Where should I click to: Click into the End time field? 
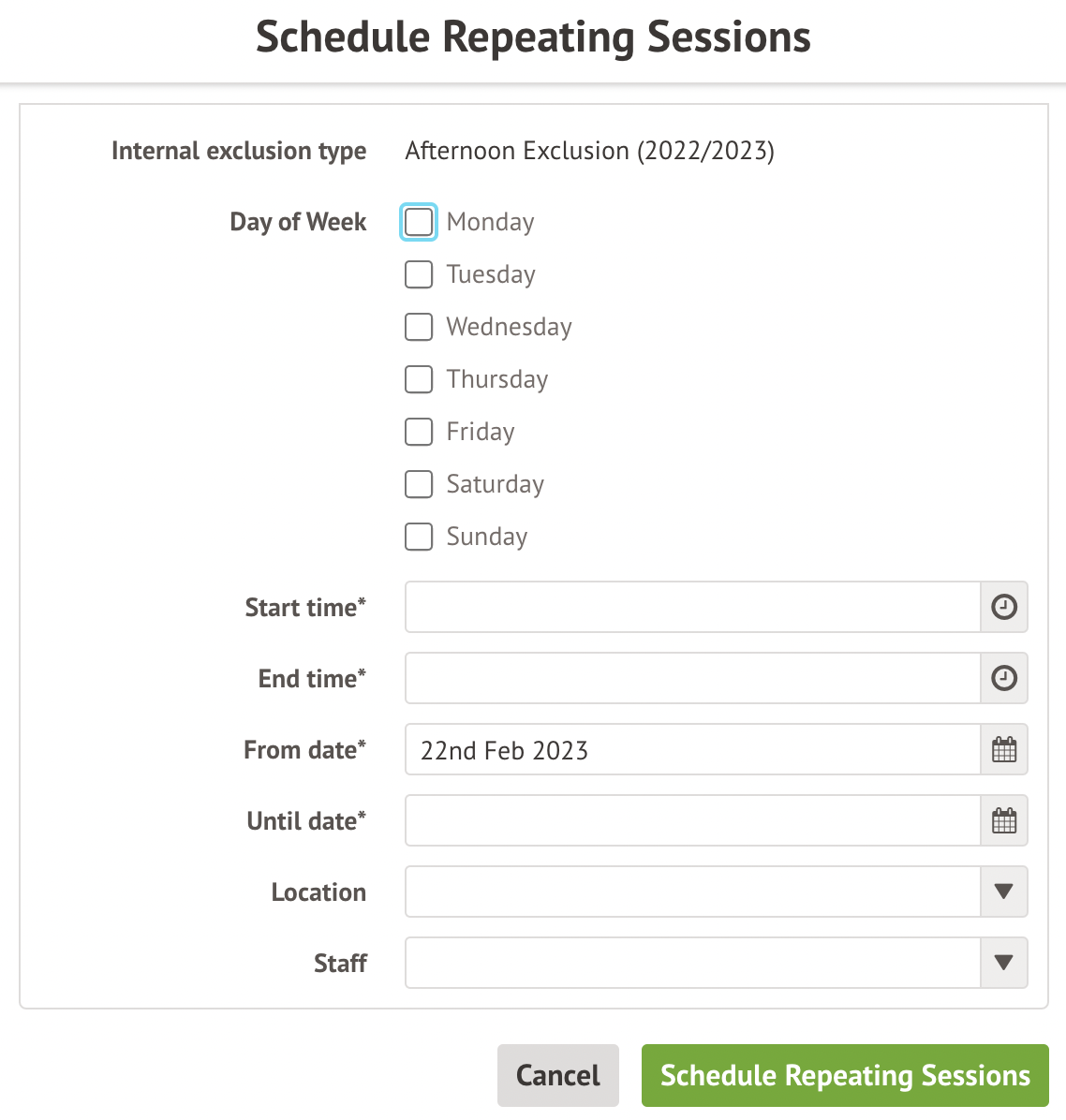pos(692,678)
